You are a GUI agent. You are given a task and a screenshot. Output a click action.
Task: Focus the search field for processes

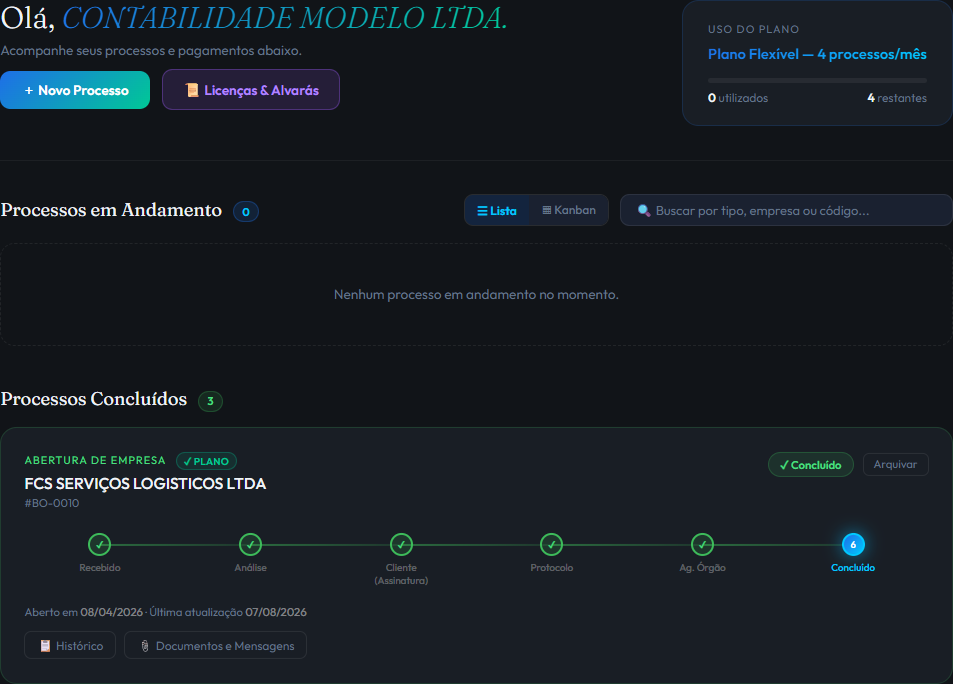[786, 210]
